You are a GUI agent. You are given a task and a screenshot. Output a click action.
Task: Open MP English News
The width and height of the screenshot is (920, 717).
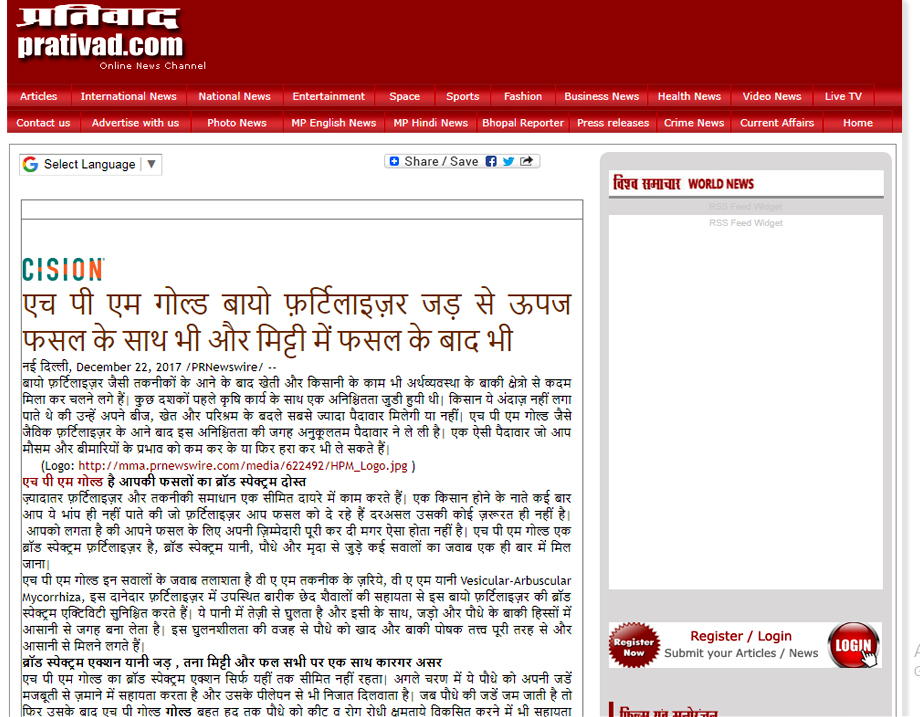(x=334, y=123)
